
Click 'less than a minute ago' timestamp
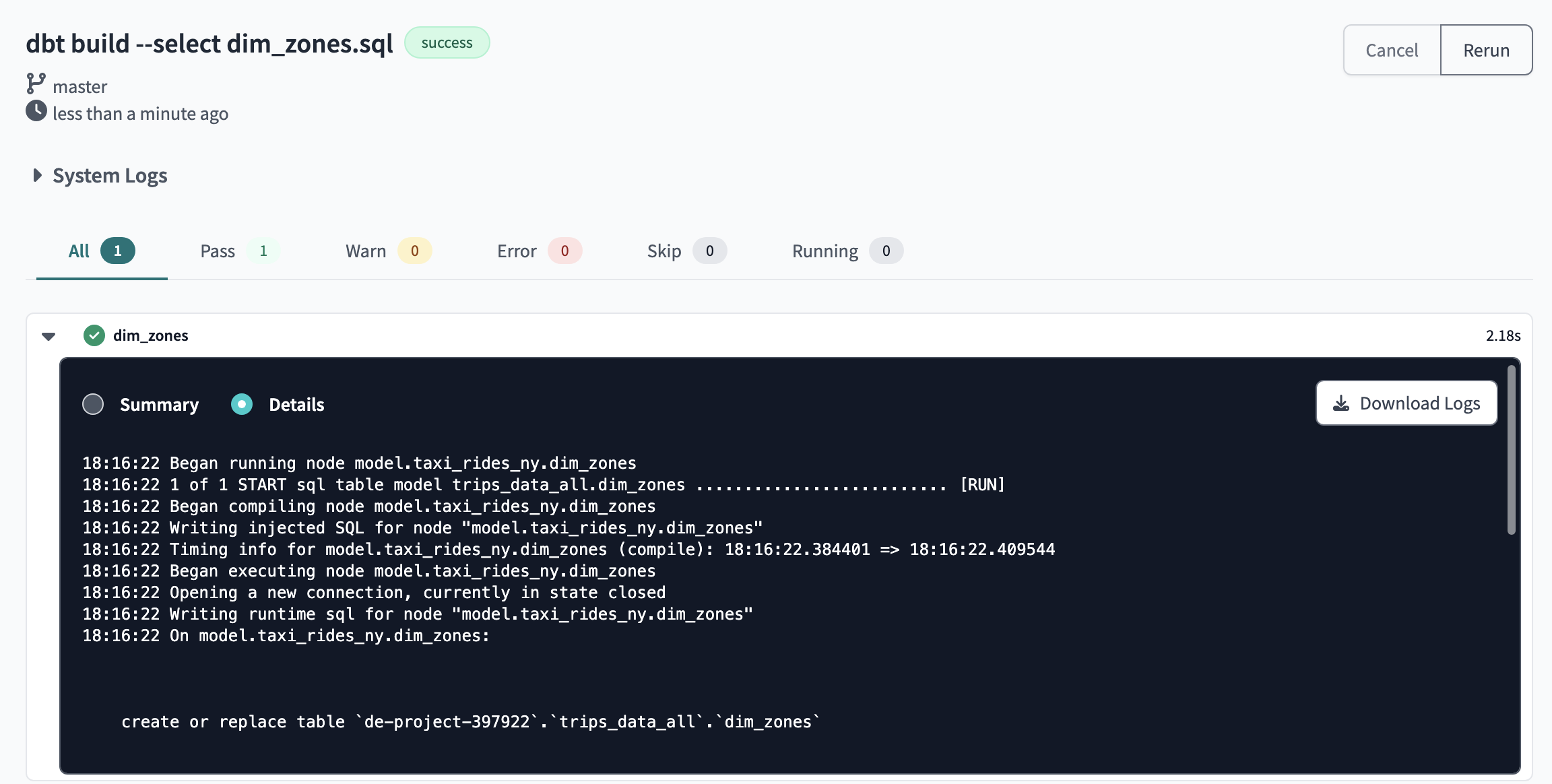coord(141,114)
